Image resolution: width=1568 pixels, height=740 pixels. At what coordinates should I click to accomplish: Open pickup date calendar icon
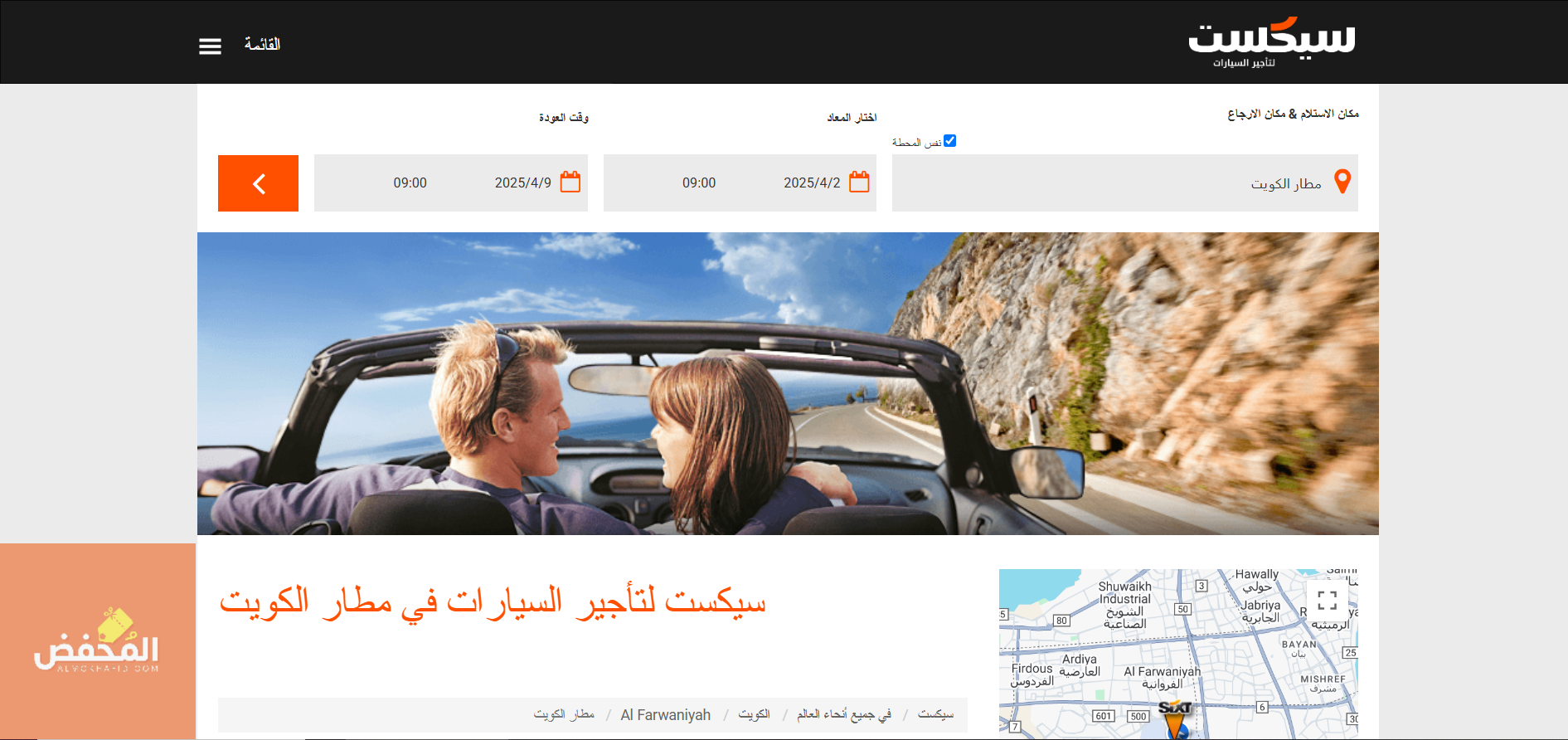859,182
